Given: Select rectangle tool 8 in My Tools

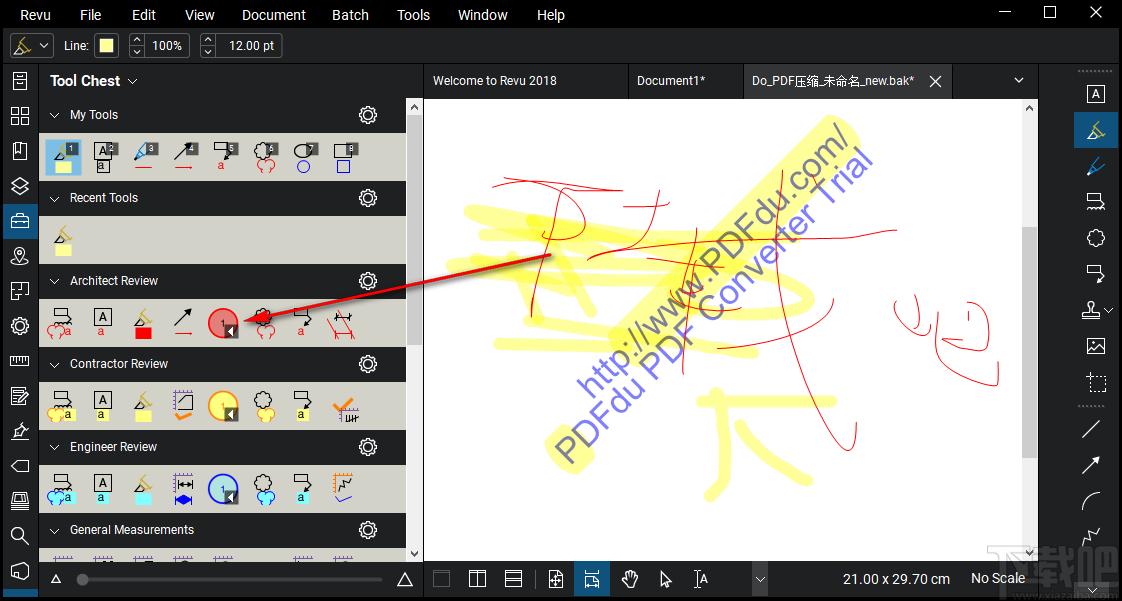Looking at the screenshot, I should click(345, 157).
